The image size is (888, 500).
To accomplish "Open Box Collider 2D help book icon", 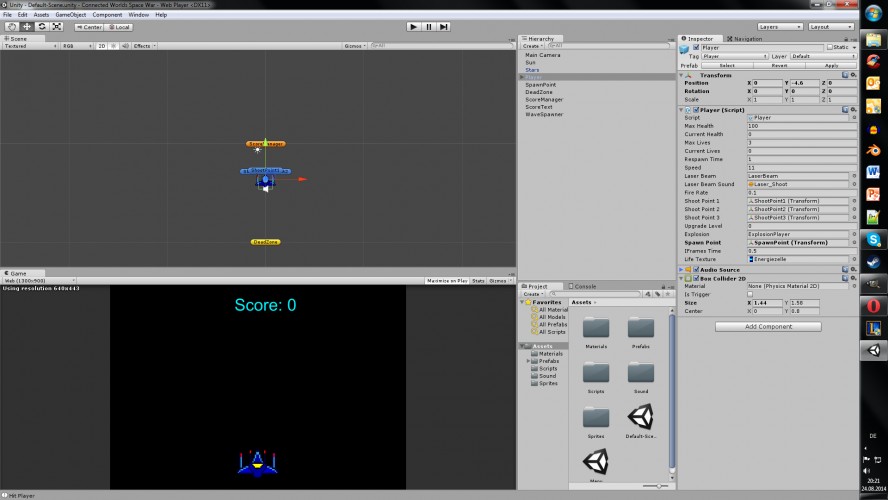I will point(845,278).
